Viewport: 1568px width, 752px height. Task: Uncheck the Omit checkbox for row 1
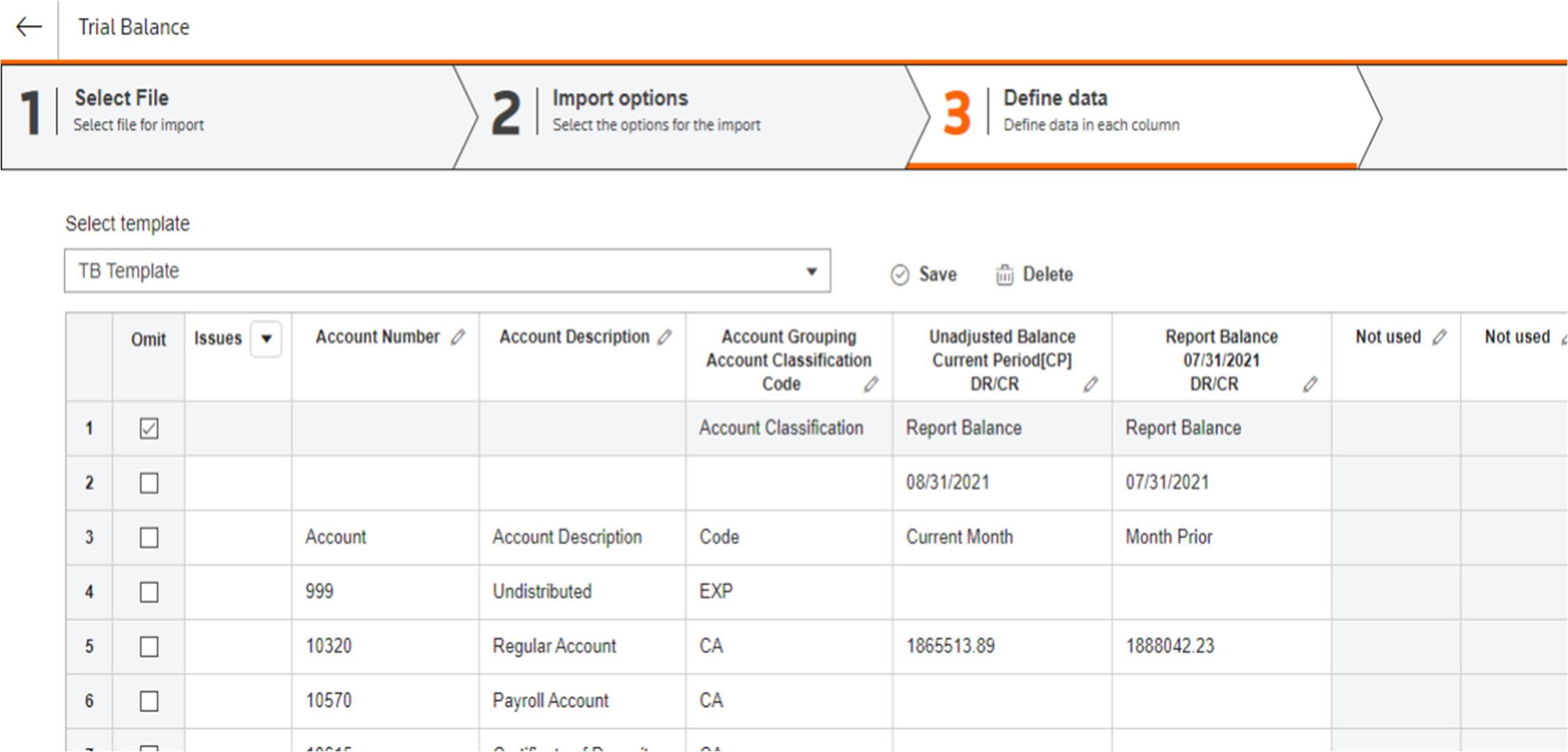[x=149, y=428]
